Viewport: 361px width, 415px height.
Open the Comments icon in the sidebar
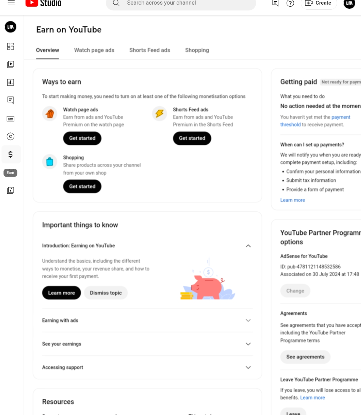pos(11,100)
